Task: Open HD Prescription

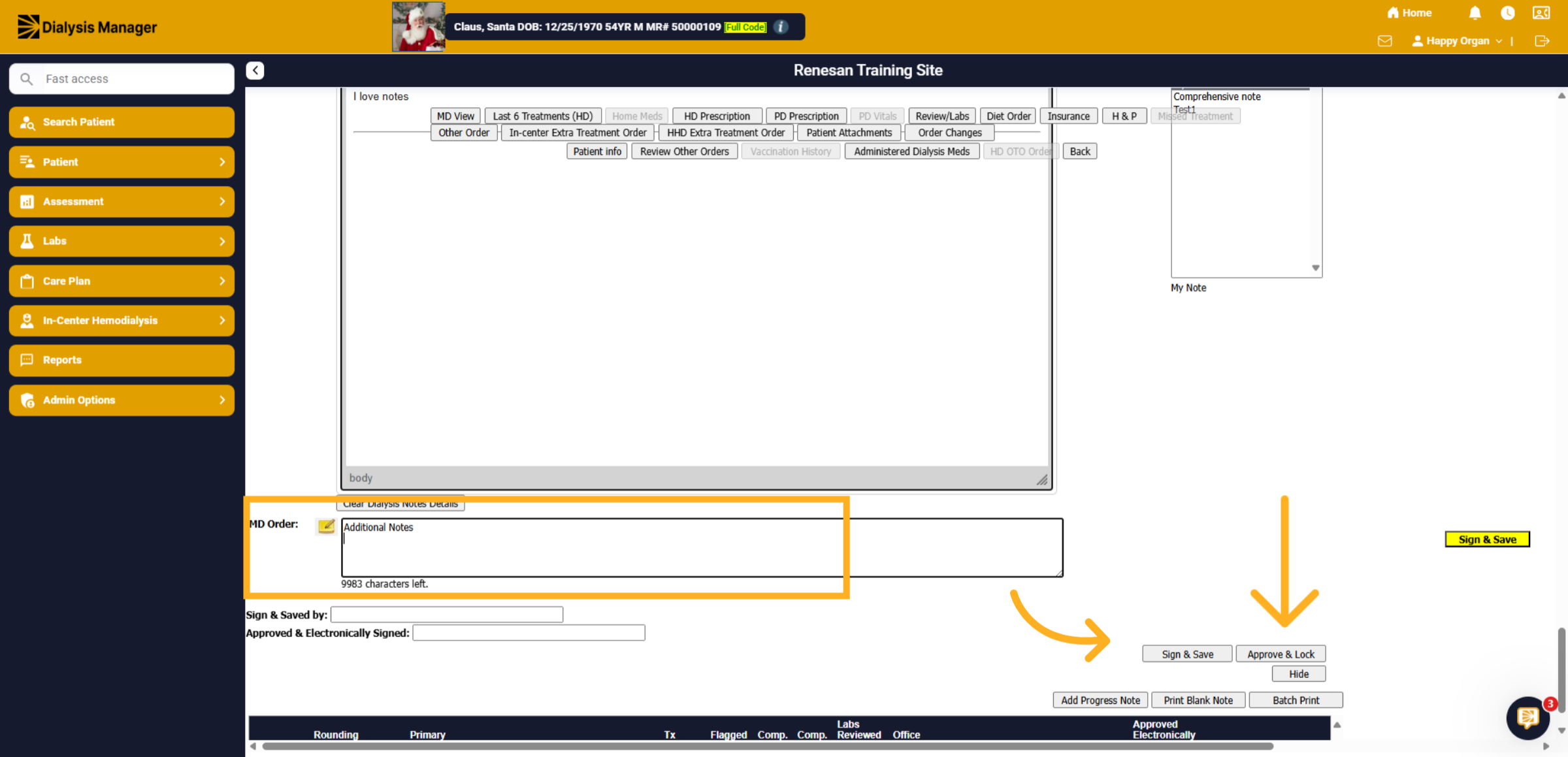Action: tap(717, 116)
